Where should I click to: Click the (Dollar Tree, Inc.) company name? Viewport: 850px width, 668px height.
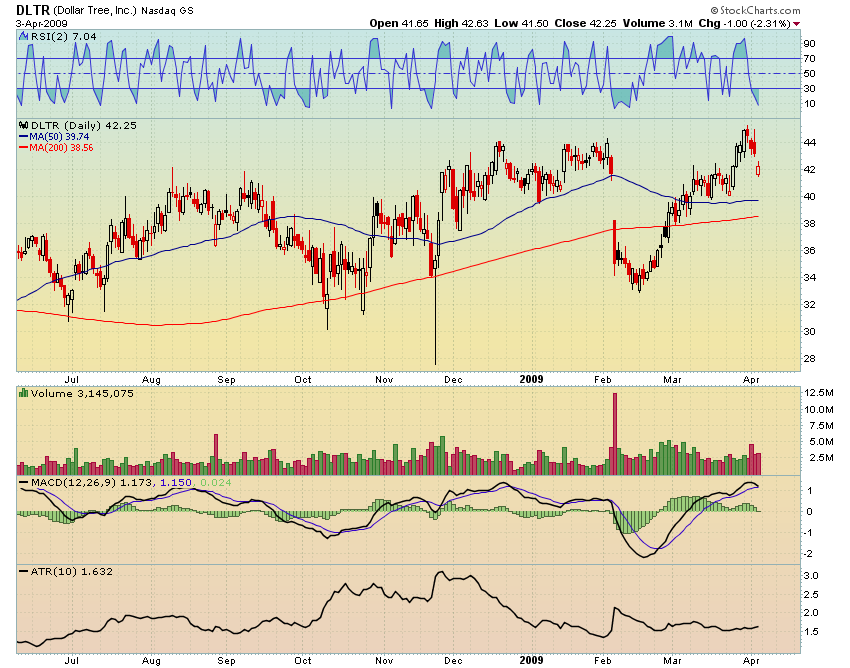95,10
